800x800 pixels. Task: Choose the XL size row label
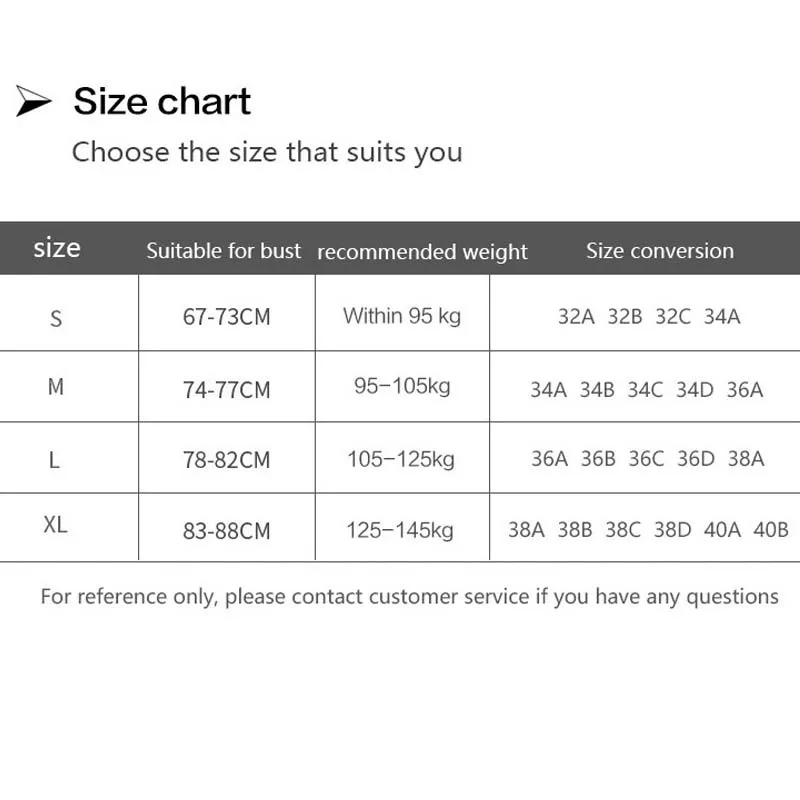56,526
